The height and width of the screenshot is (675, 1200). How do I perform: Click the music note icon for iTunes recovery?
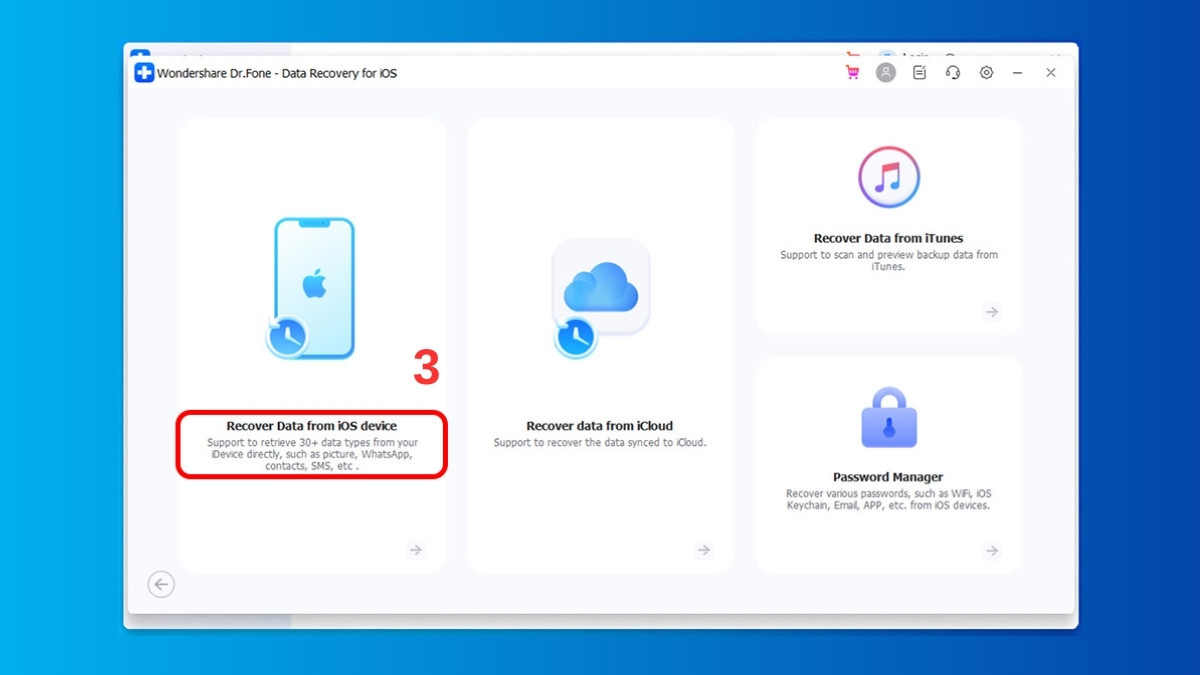point(888,176)
